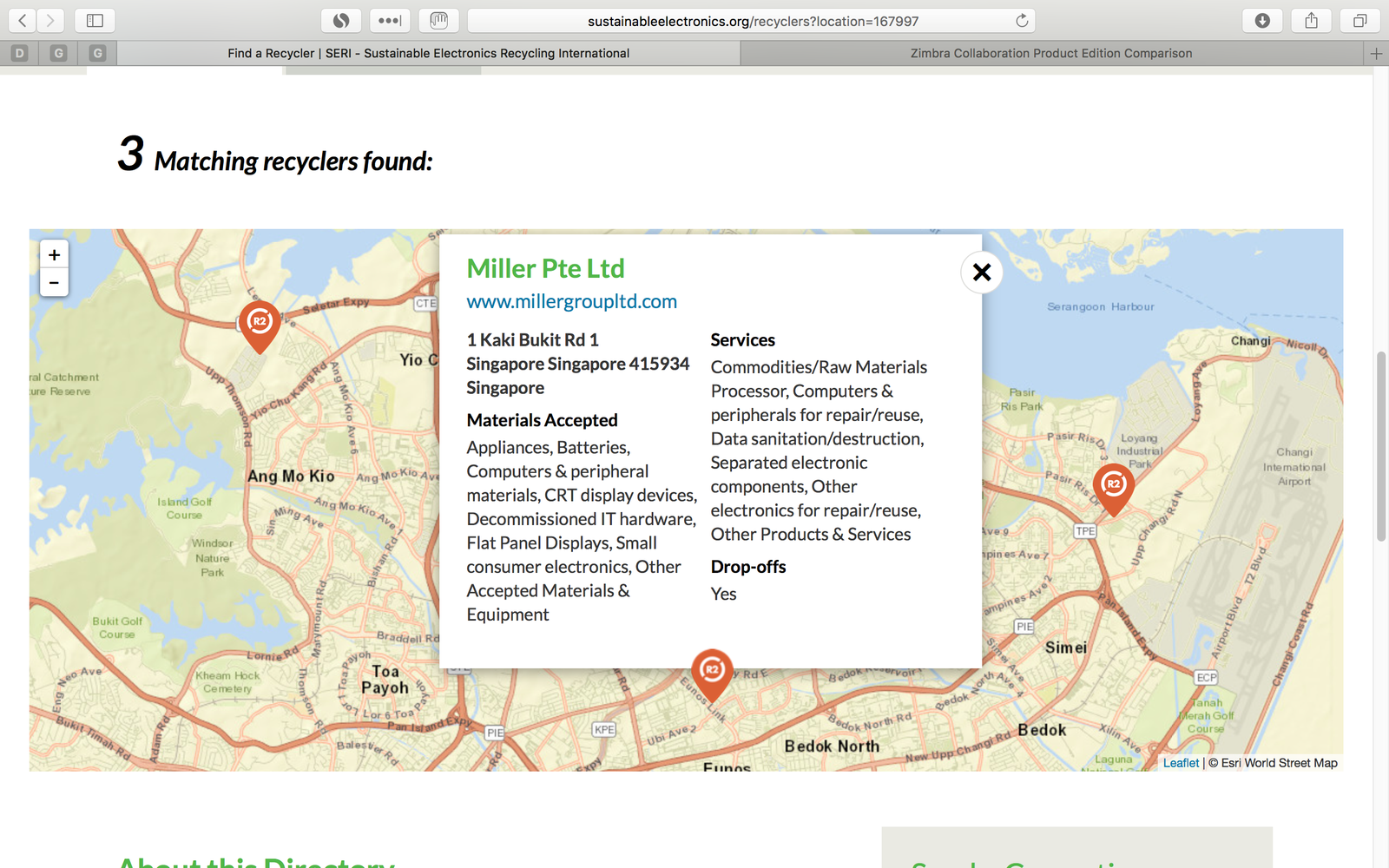Screen dimensions: 1389x868
Task: Close the Miller Pte Ltd popup
Action: point(982,273)
